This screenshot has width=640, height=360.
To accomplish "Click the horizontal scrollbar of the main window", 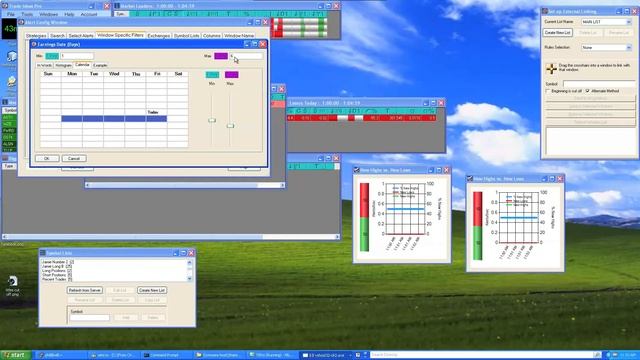I will tap(171, 236).
